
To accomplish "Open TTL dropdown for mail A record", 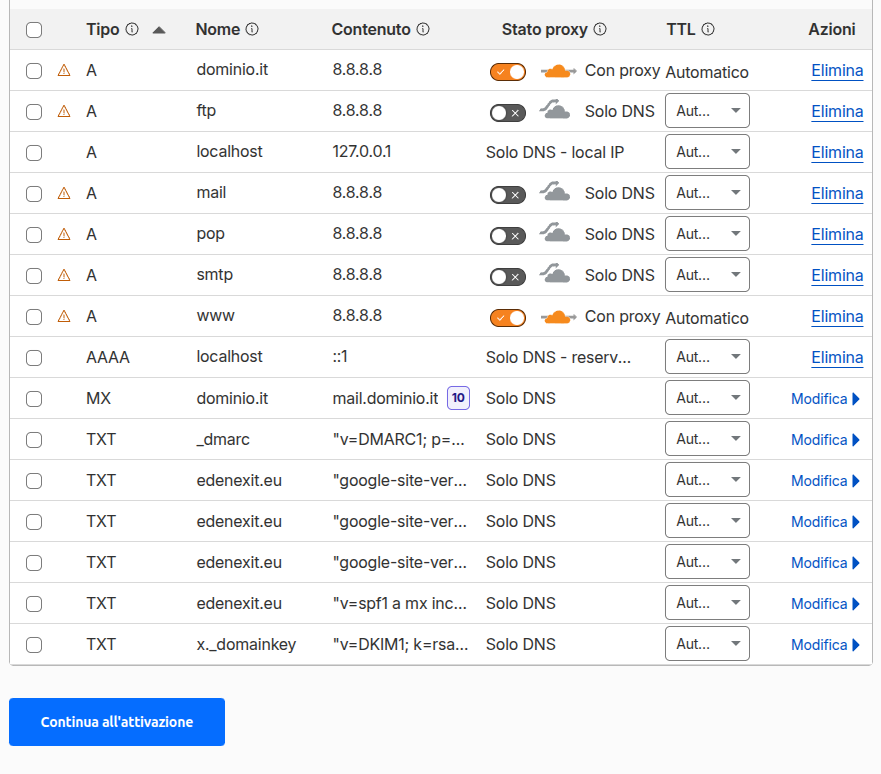I will click(x=707, y=193).
